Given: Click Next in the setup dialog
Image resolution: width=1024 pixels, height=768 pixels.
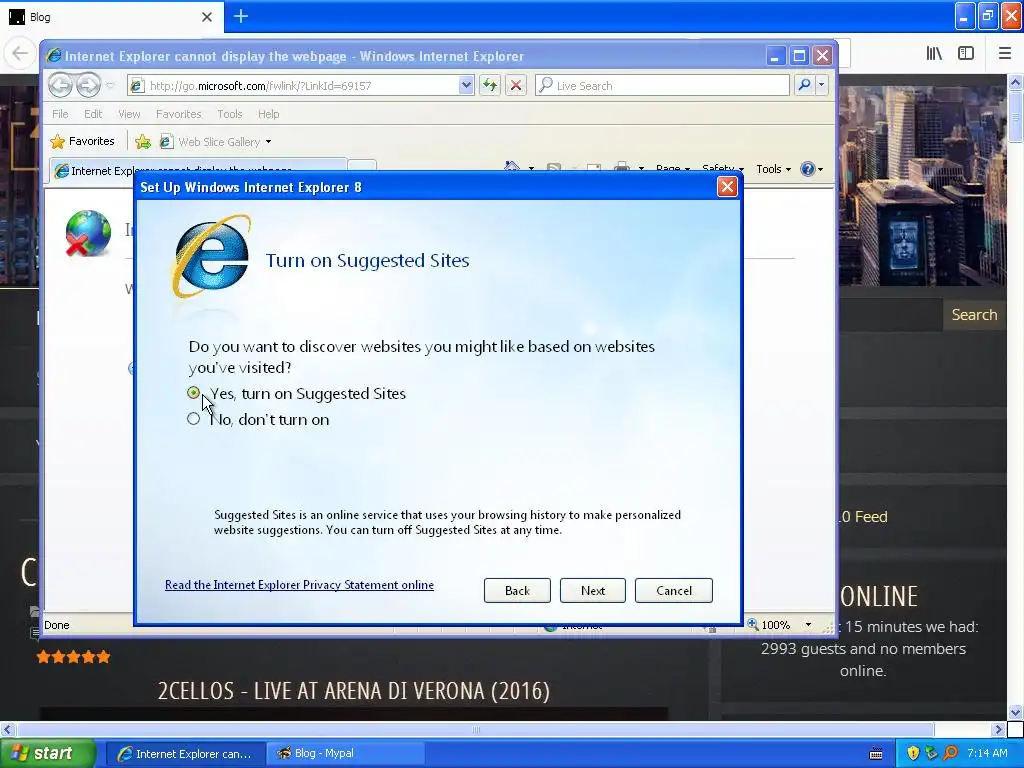Looking at the screenshot, I should [592, 590].
